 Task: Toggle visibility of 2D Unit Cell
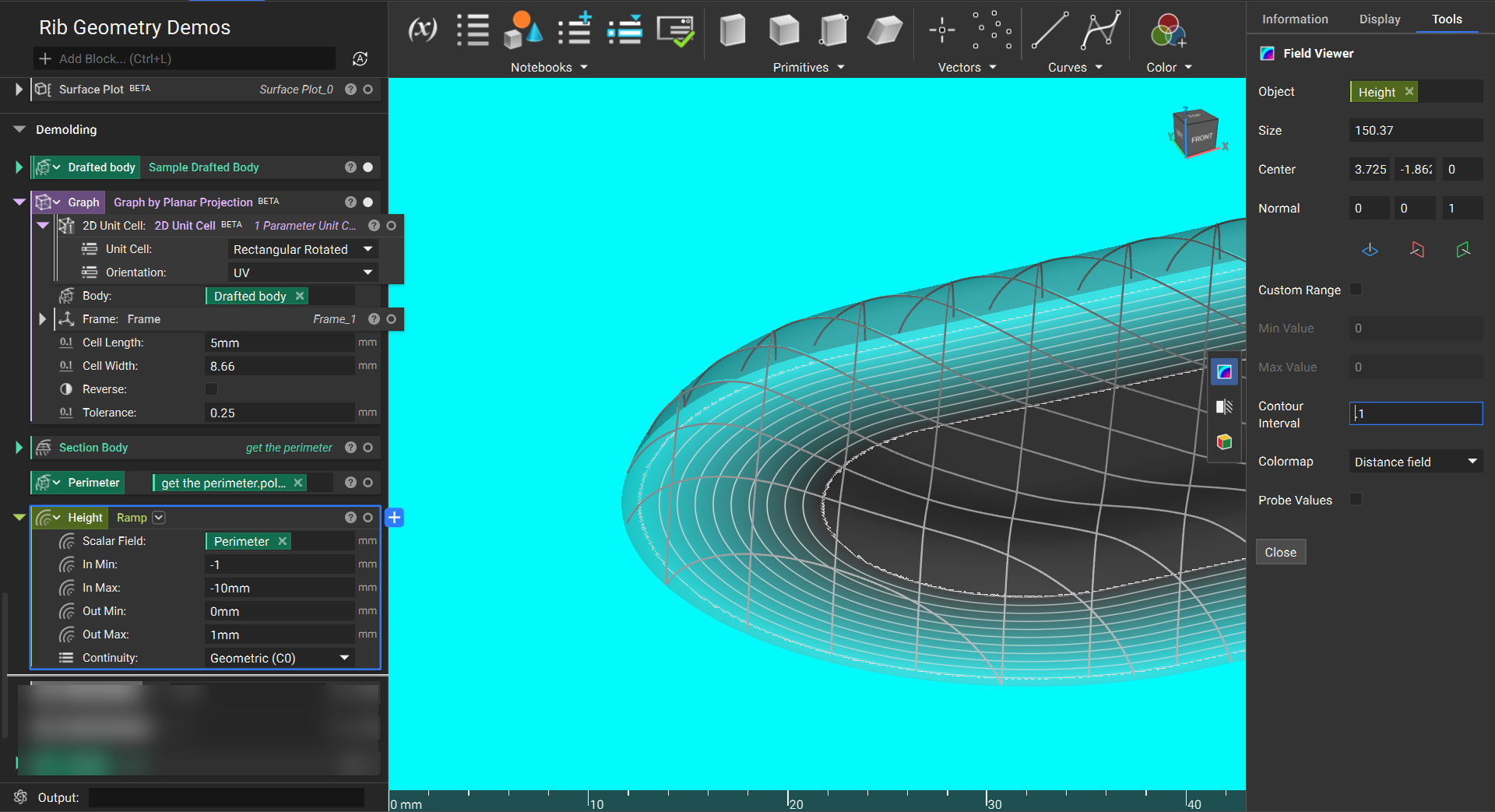pyautogui.click(x=392, y=226)
